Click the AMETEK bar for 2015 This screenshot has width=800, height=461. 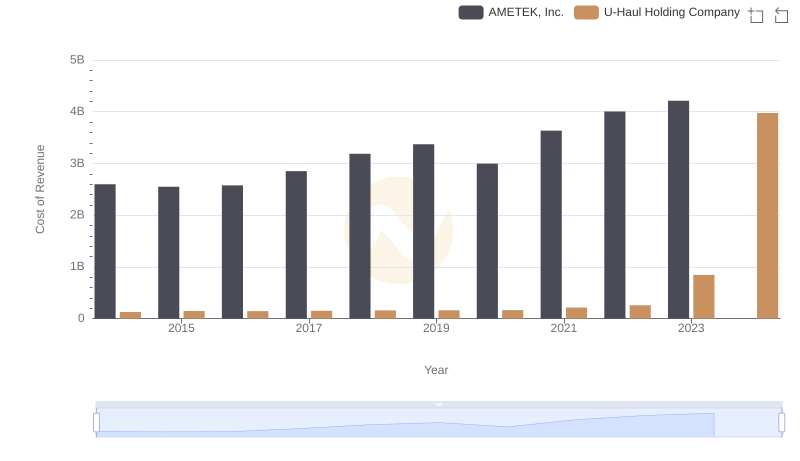[169, 252]
